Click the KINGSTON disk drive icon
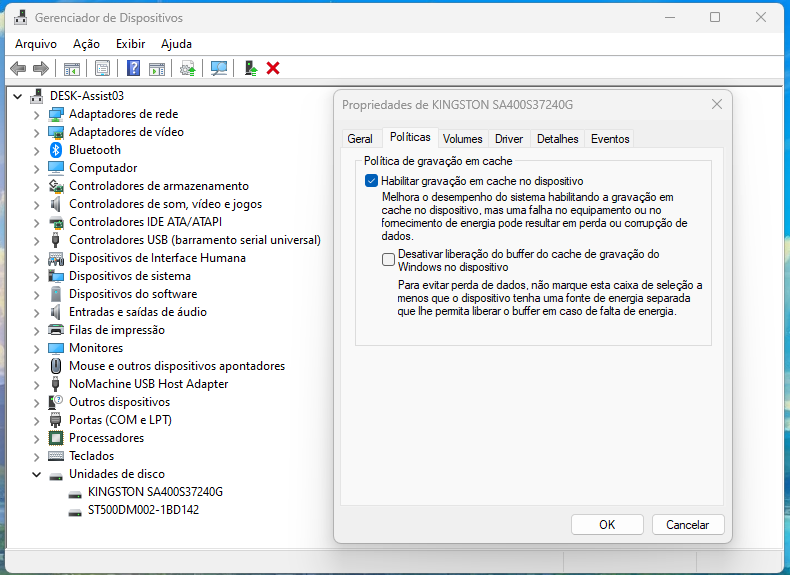The image size is (790, 575). (x=75, y=494)
